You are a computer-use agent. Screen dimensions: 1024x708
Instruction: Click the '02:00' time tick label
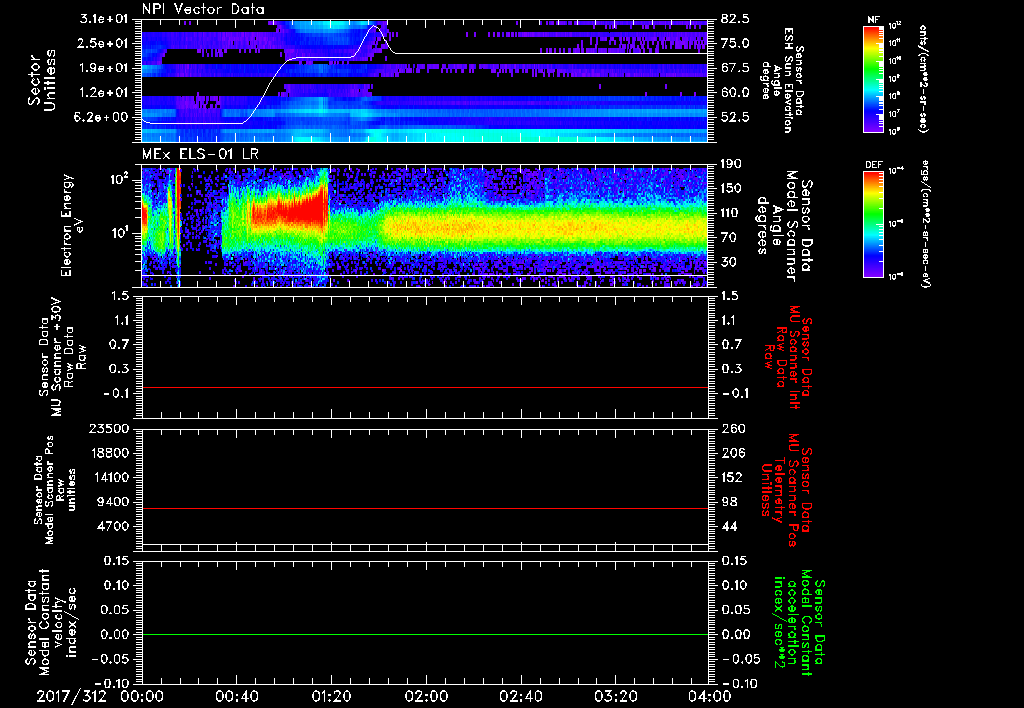click(x=425, y=696)
